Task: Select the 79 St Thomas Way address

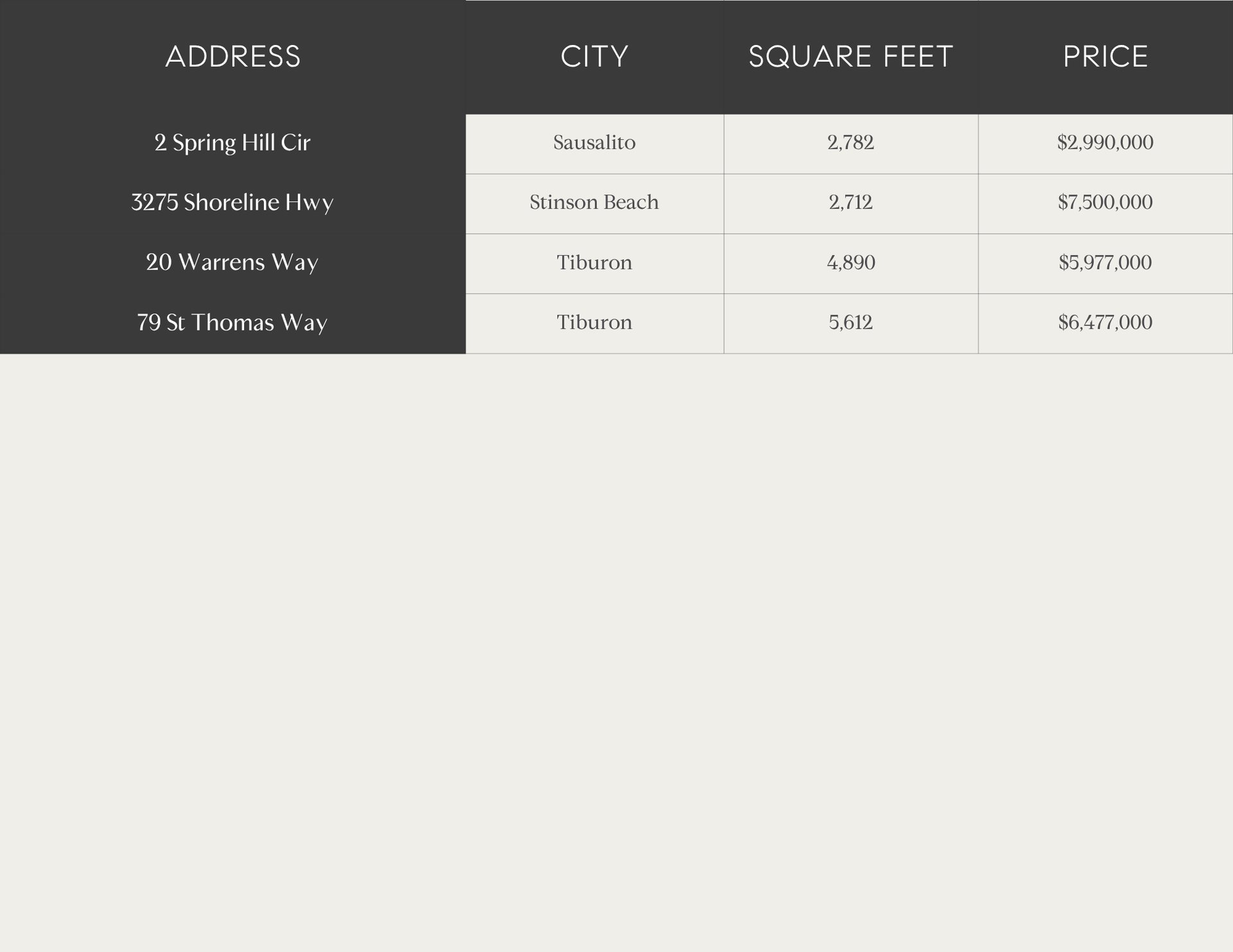Action: [x=232, y=322]
